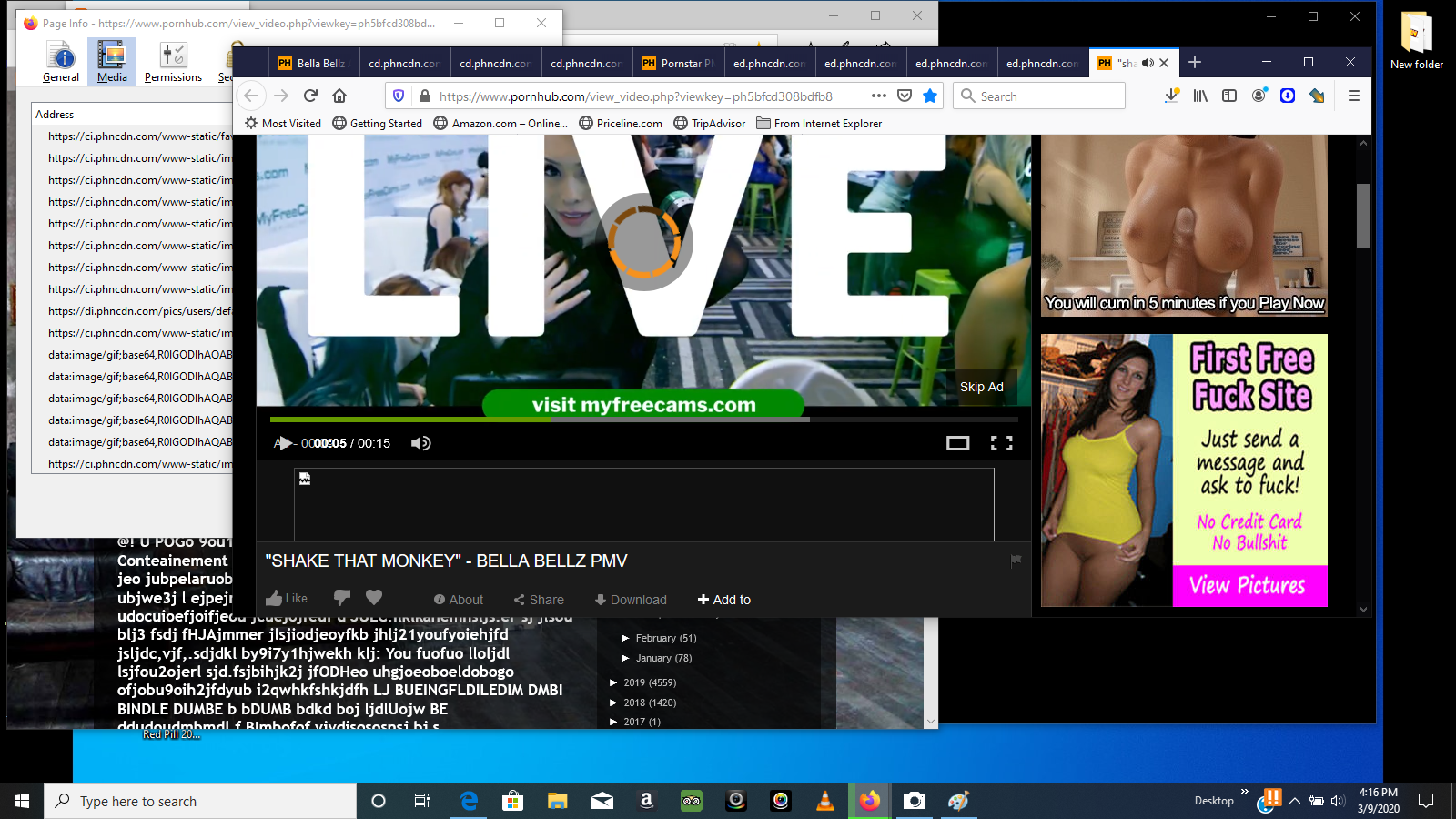Click the Skip Ad button
The height and width of the screenshot is (819, 1456).
click(982, 387)
